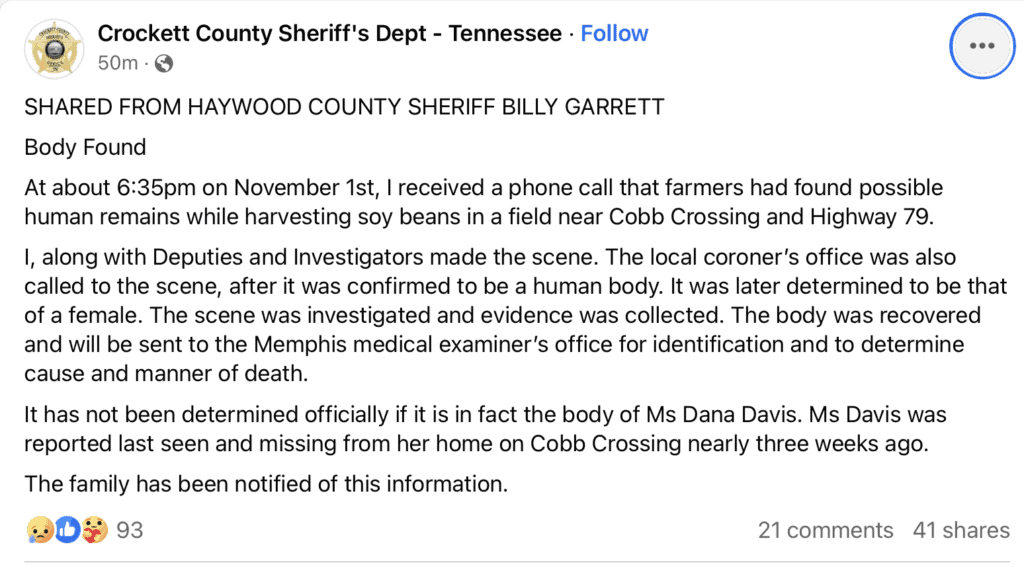The height and width of the screenshot is (569, 1024).
Task: Click the sheriff badge profile picture
Action: point(54,49)
